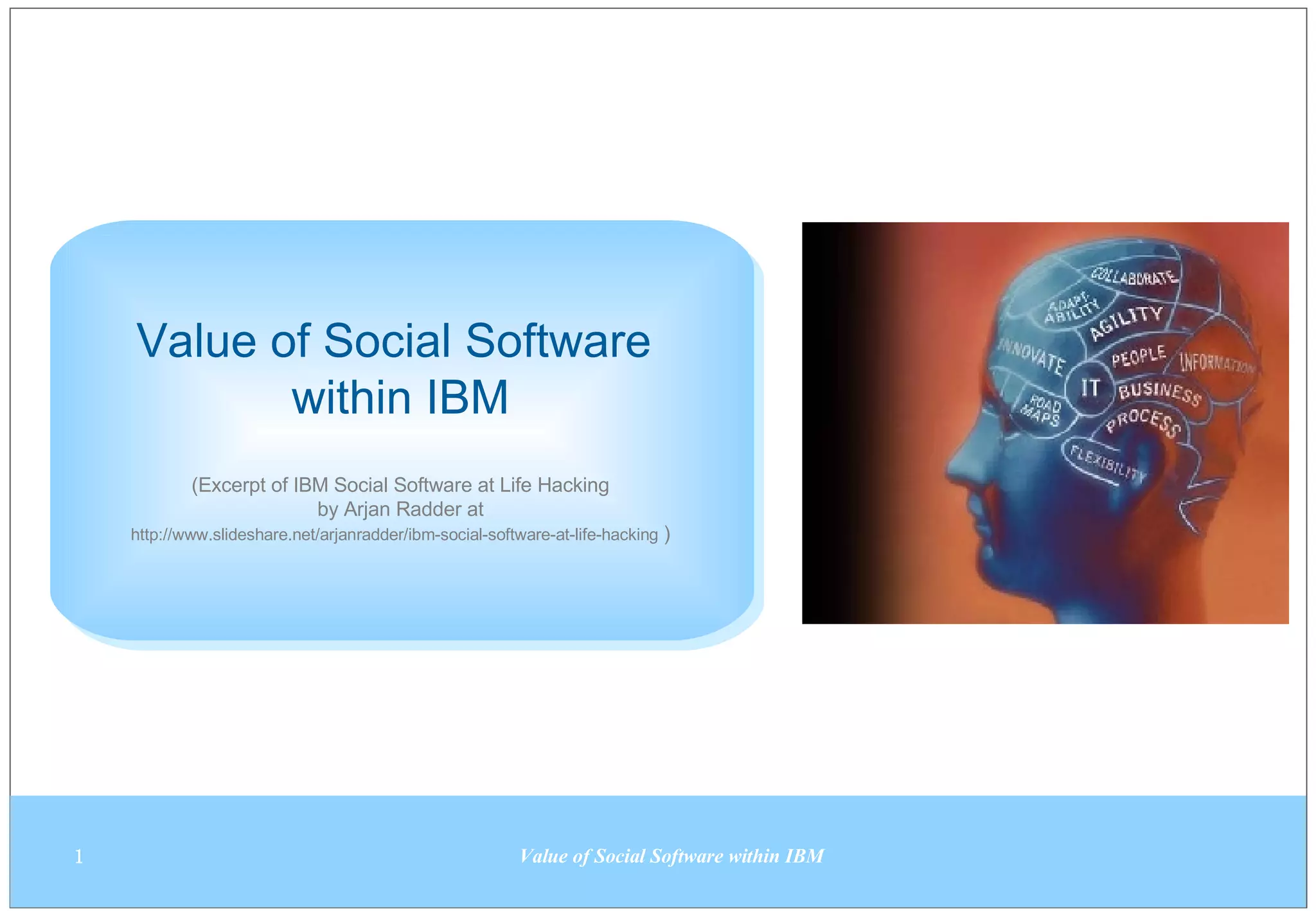The image size is (1316, 911).
Task: Click the 'PEOPLE' label in the image
Action: (1139, 356)
